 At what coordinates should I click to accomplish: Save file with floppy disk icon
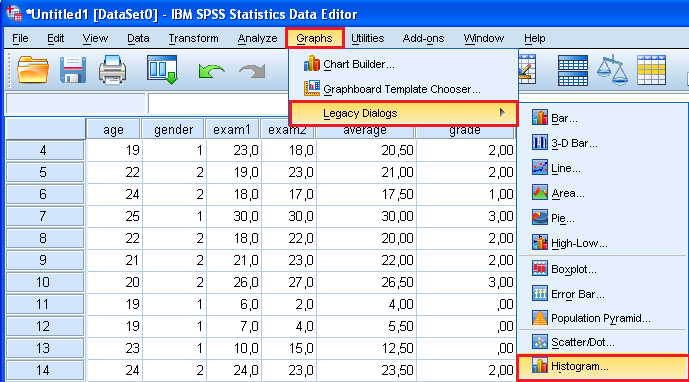click(x=73, y=70)
